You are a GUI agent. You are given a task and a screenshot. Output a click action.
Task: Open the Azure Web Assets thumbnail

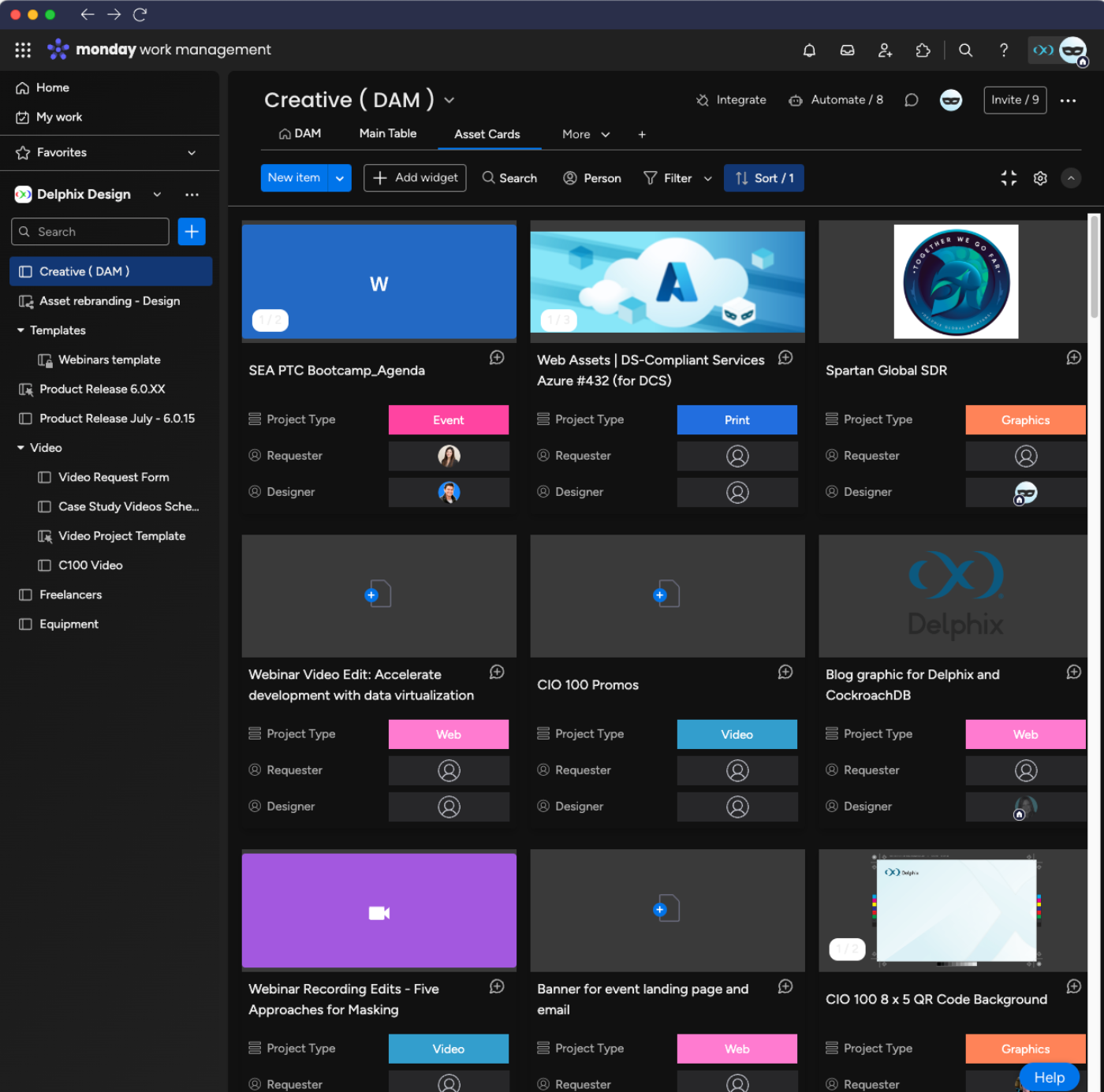tap(667, 281)
